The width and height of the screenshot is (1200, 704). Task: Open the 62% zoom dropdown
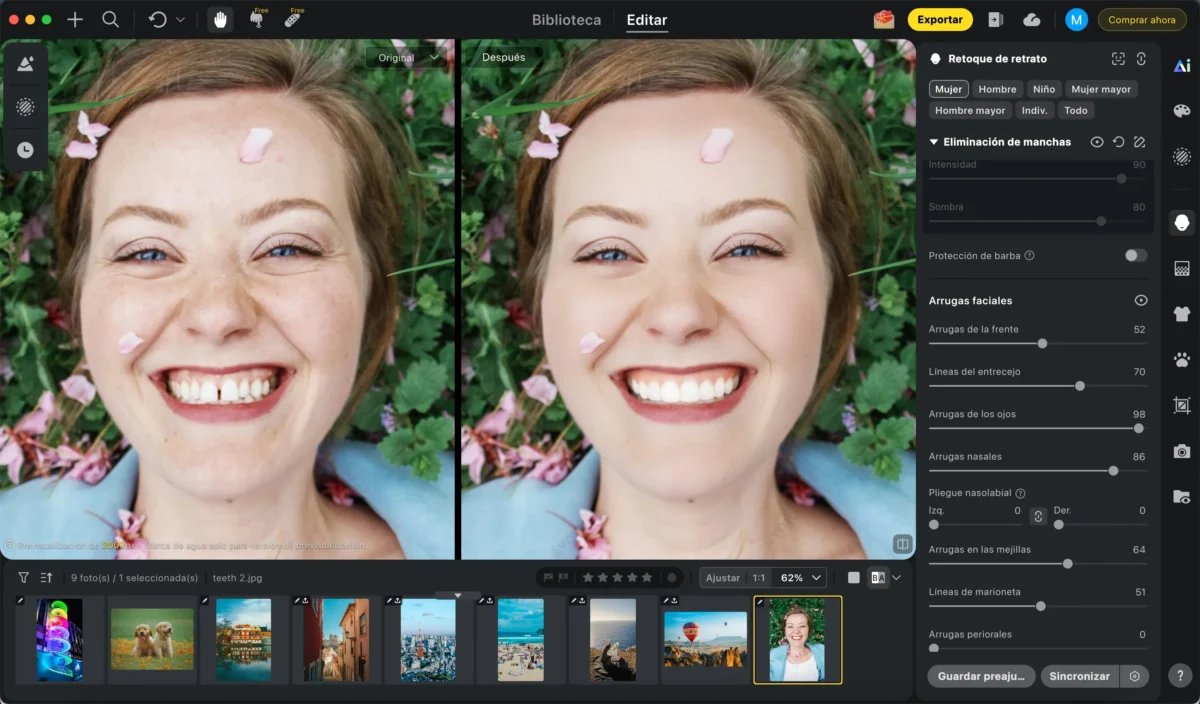click(802, 578)
